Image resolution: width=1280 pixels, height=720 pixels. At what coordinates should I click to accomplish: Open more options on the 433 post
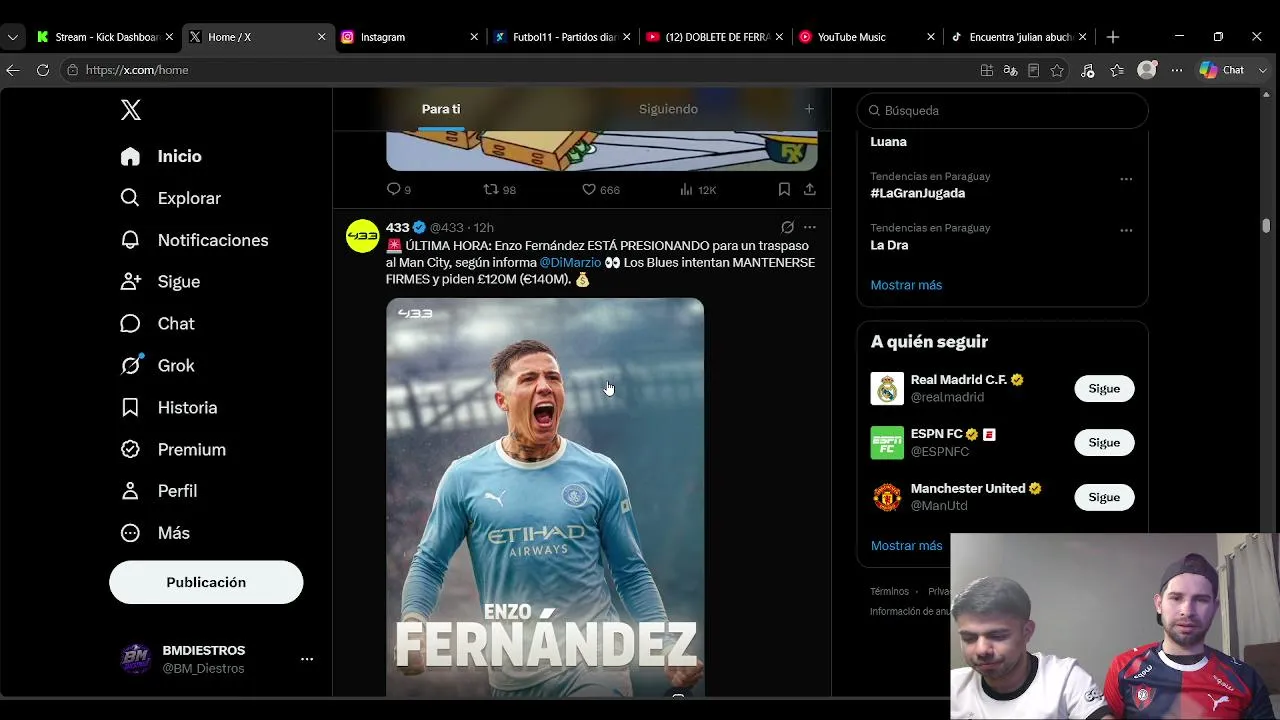coord(810,227)
